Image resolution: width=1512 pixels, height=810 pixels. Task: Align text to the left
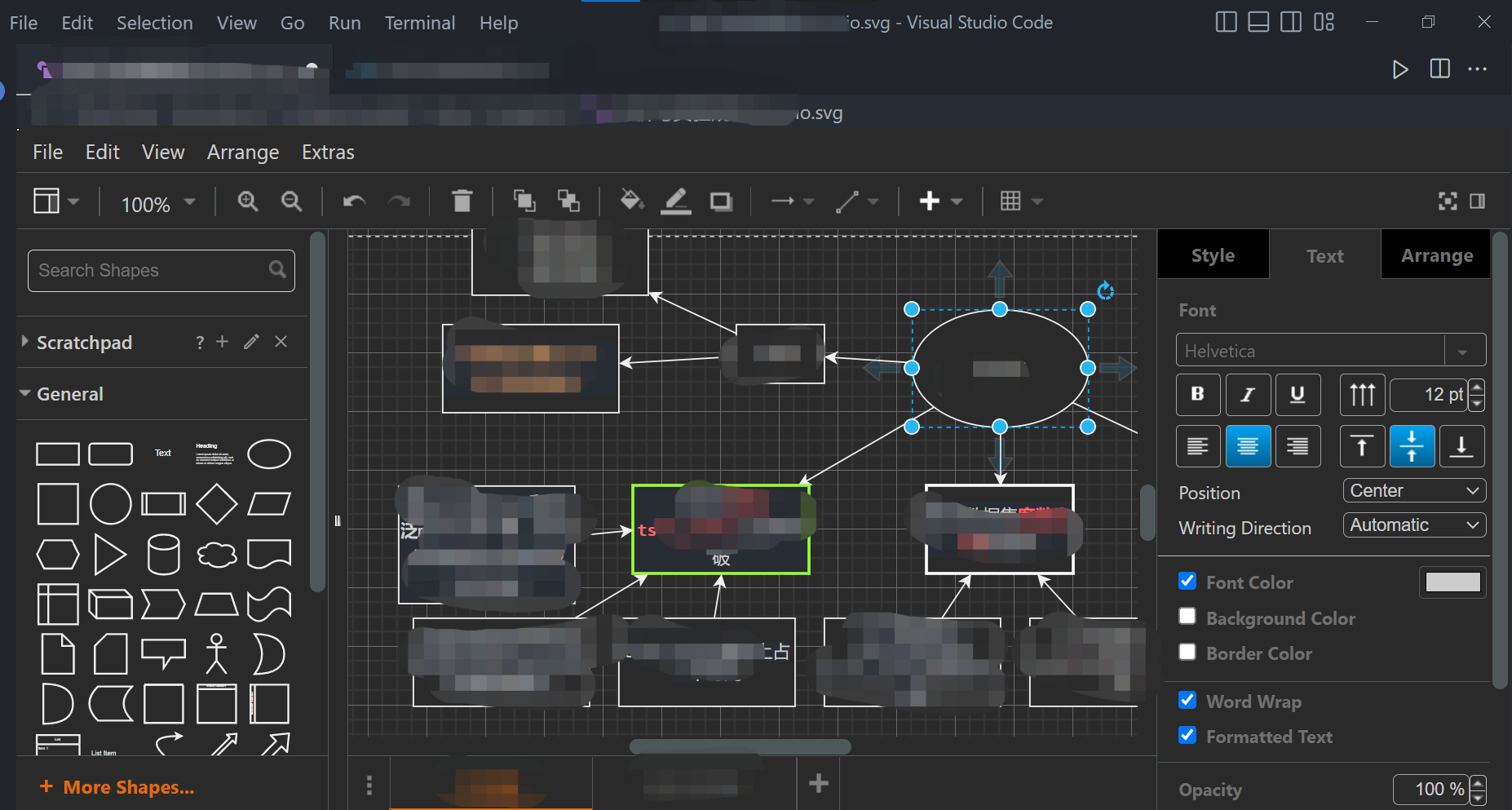[x=1197, y=446]
